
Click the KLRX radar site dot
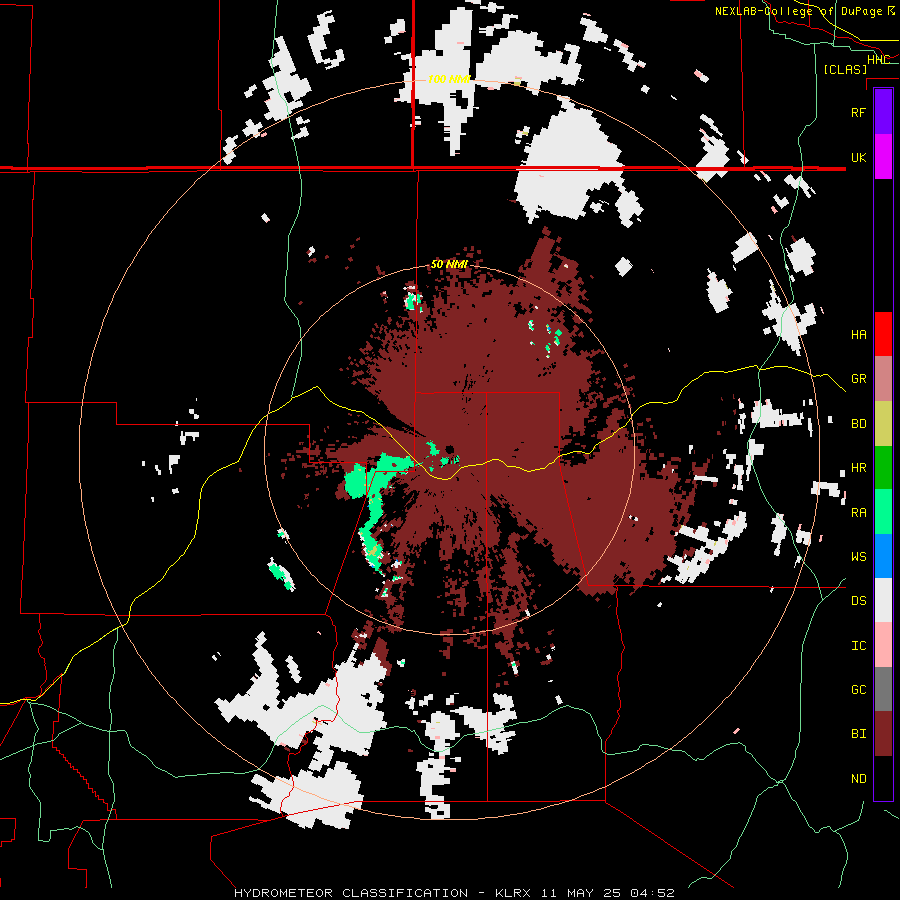[x=449, y=449]
